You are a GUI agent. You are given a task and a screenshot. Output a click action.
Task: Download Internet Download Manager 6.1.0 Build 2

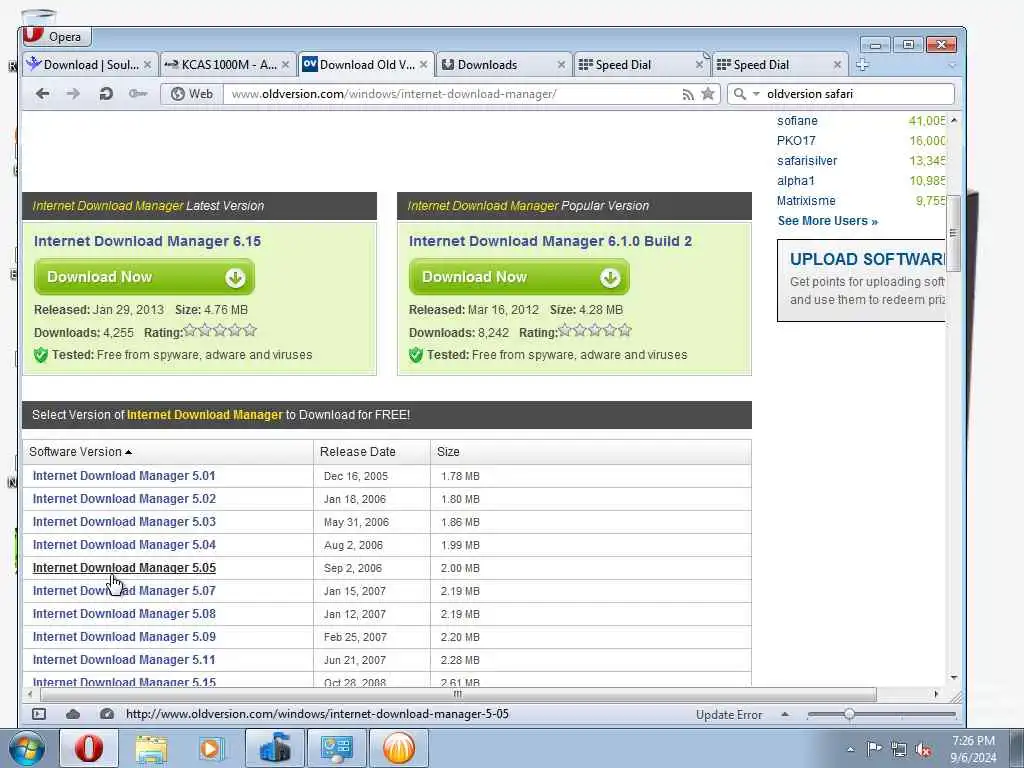click(519, 277)
